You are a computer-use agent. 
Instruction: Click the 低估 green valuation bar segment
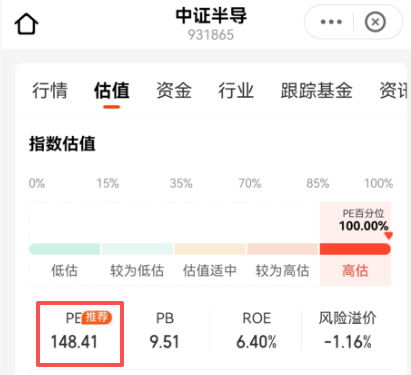(x=64, y=249)
